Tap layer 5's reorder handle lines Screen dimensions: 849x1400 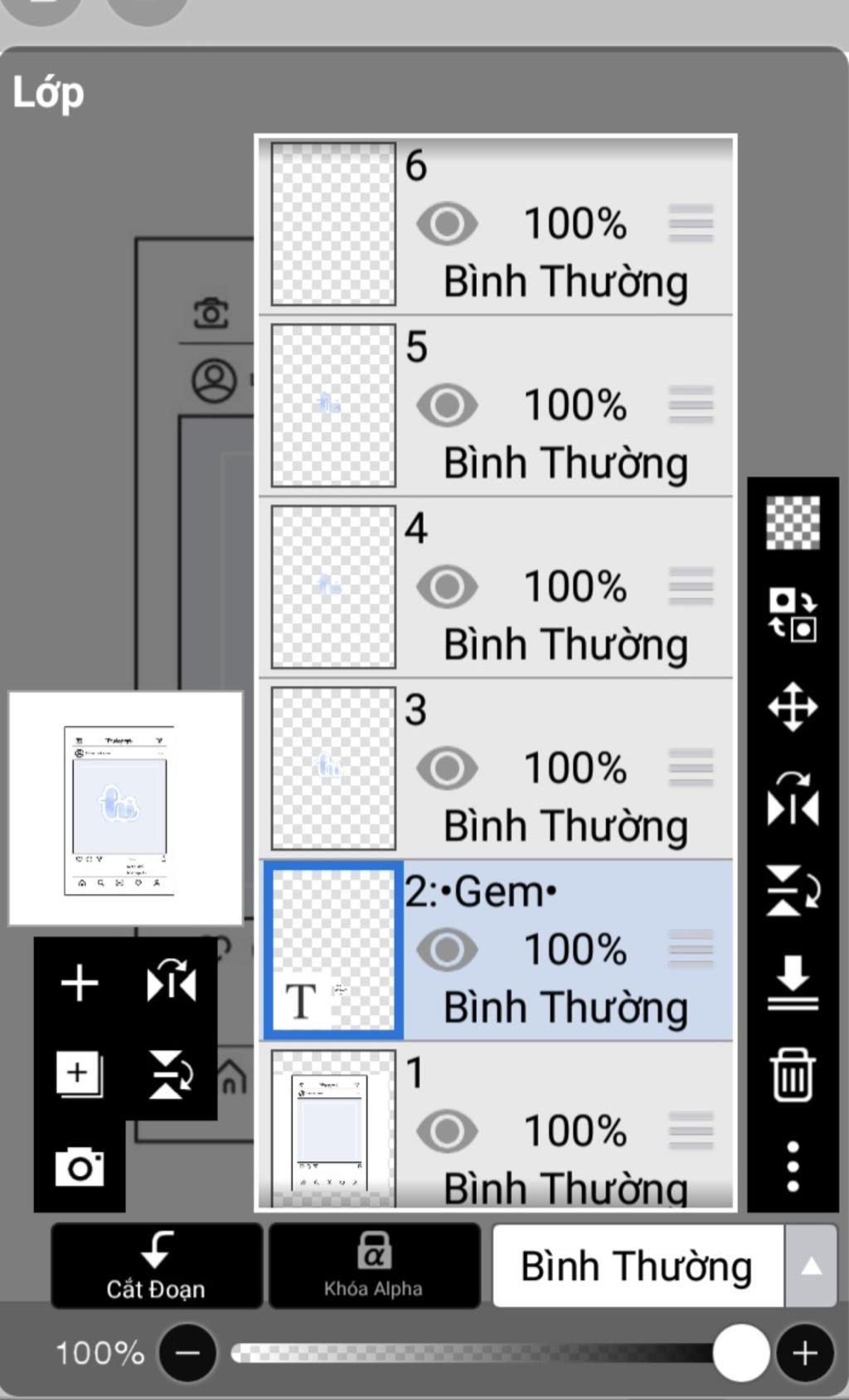coord(691,406)
